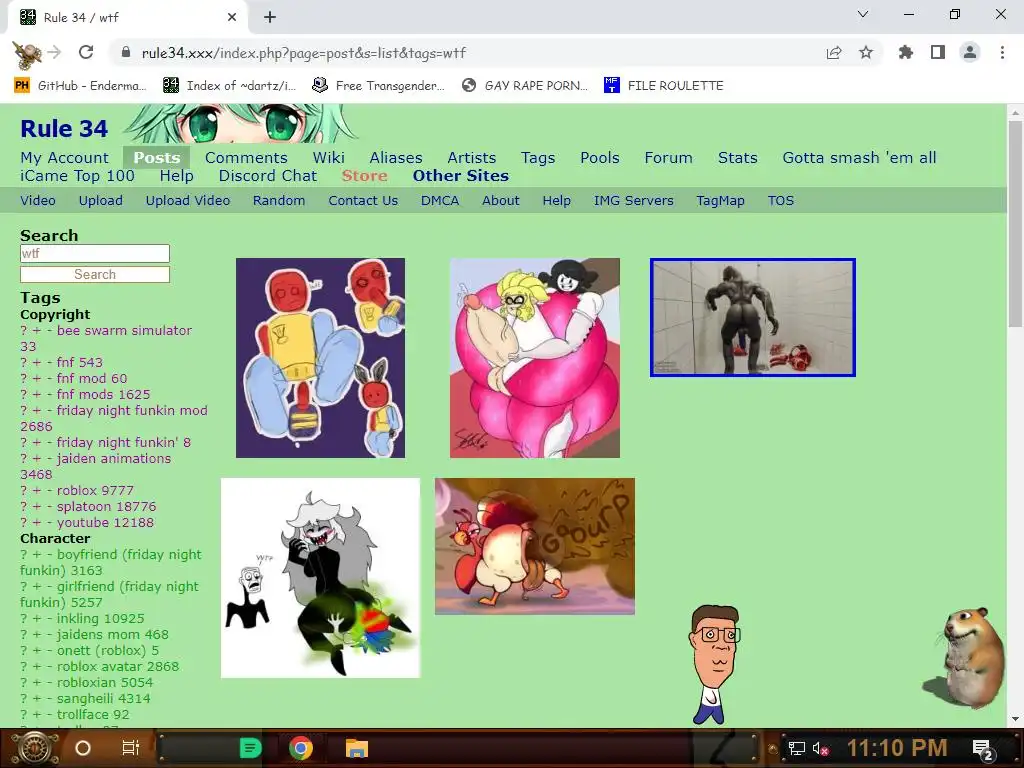
Task: Open the Chrome profile avatar menu
Action: click(970, 53)
